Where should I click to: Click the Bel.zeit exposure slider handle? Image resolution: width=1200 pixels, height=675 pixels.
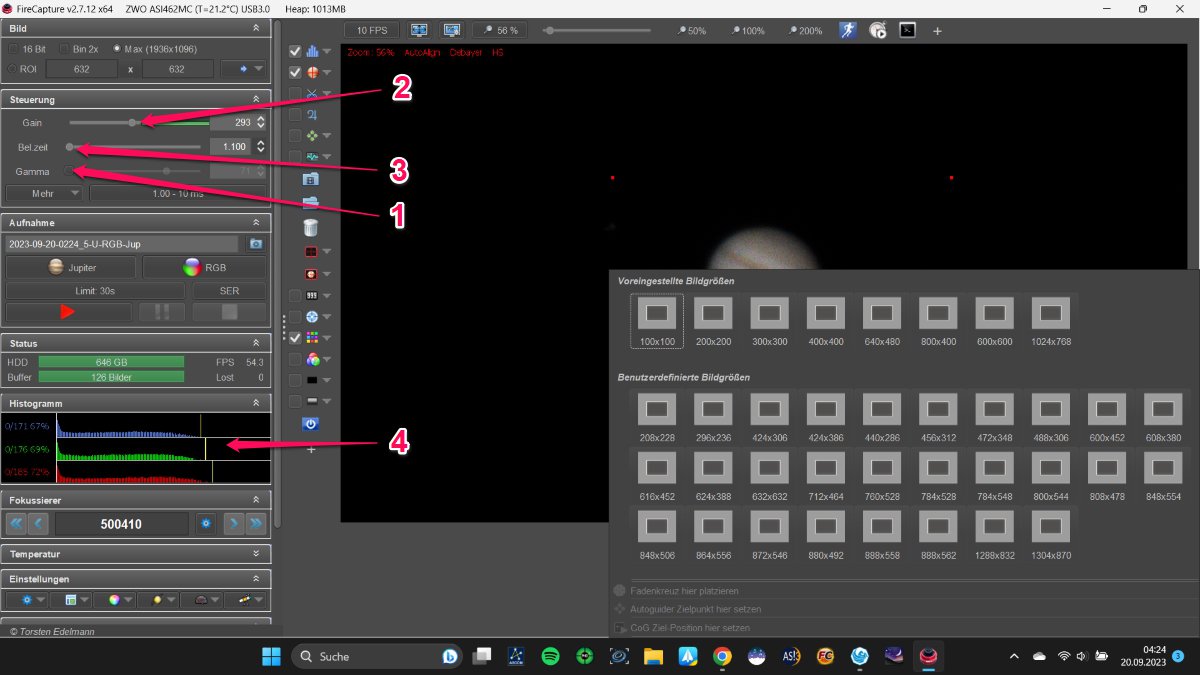(x=70, y=146)
